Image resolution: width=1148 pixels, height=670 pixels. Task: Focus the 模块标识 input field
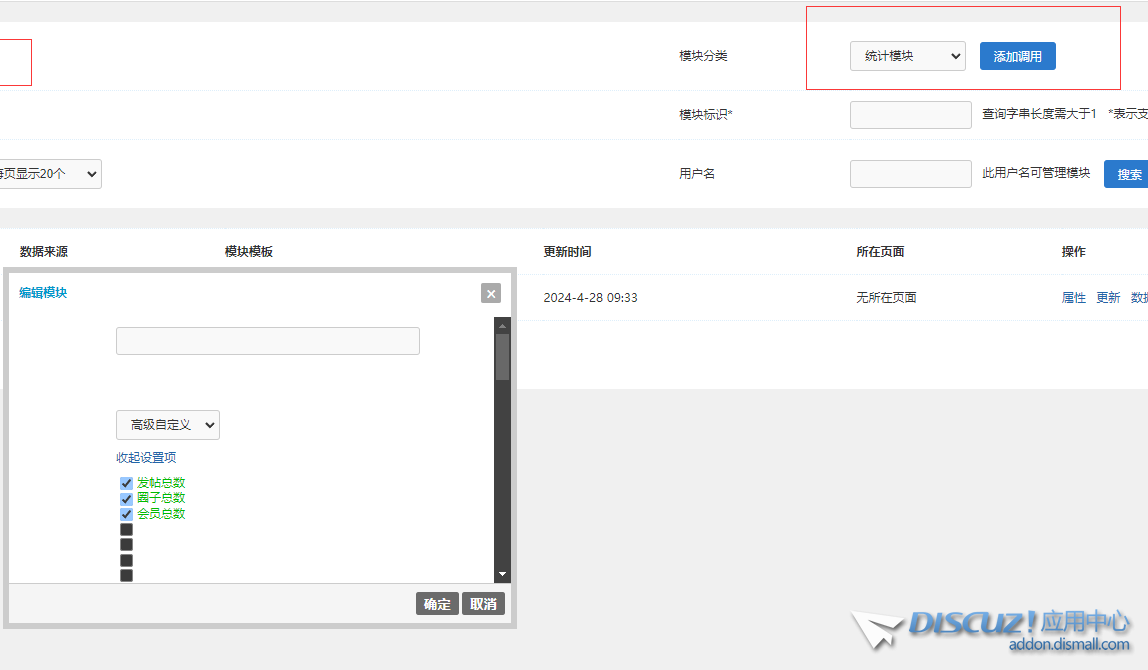(910, 115)
